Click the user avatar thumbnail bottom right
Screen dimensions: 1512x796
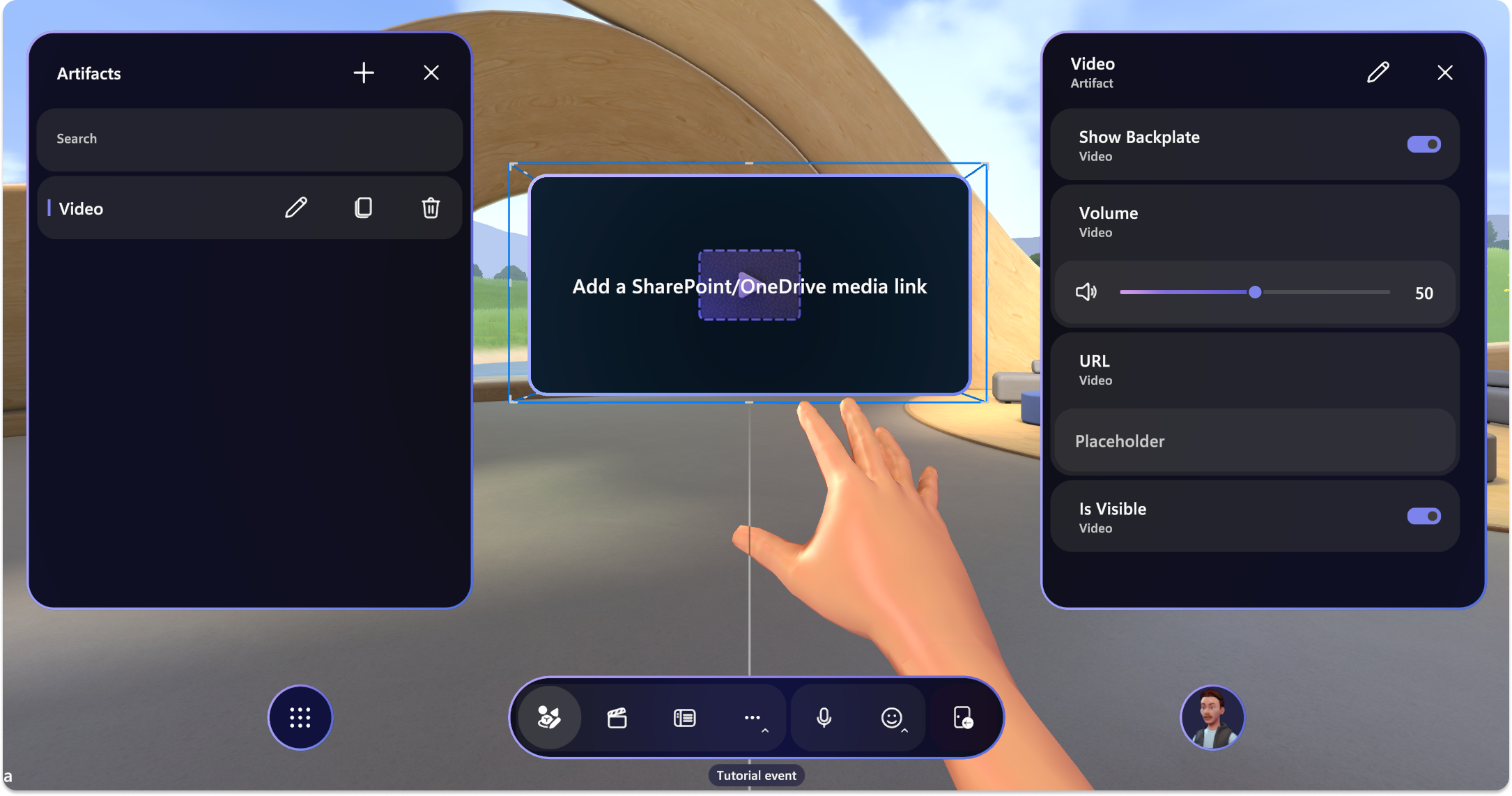(1213, 718)
